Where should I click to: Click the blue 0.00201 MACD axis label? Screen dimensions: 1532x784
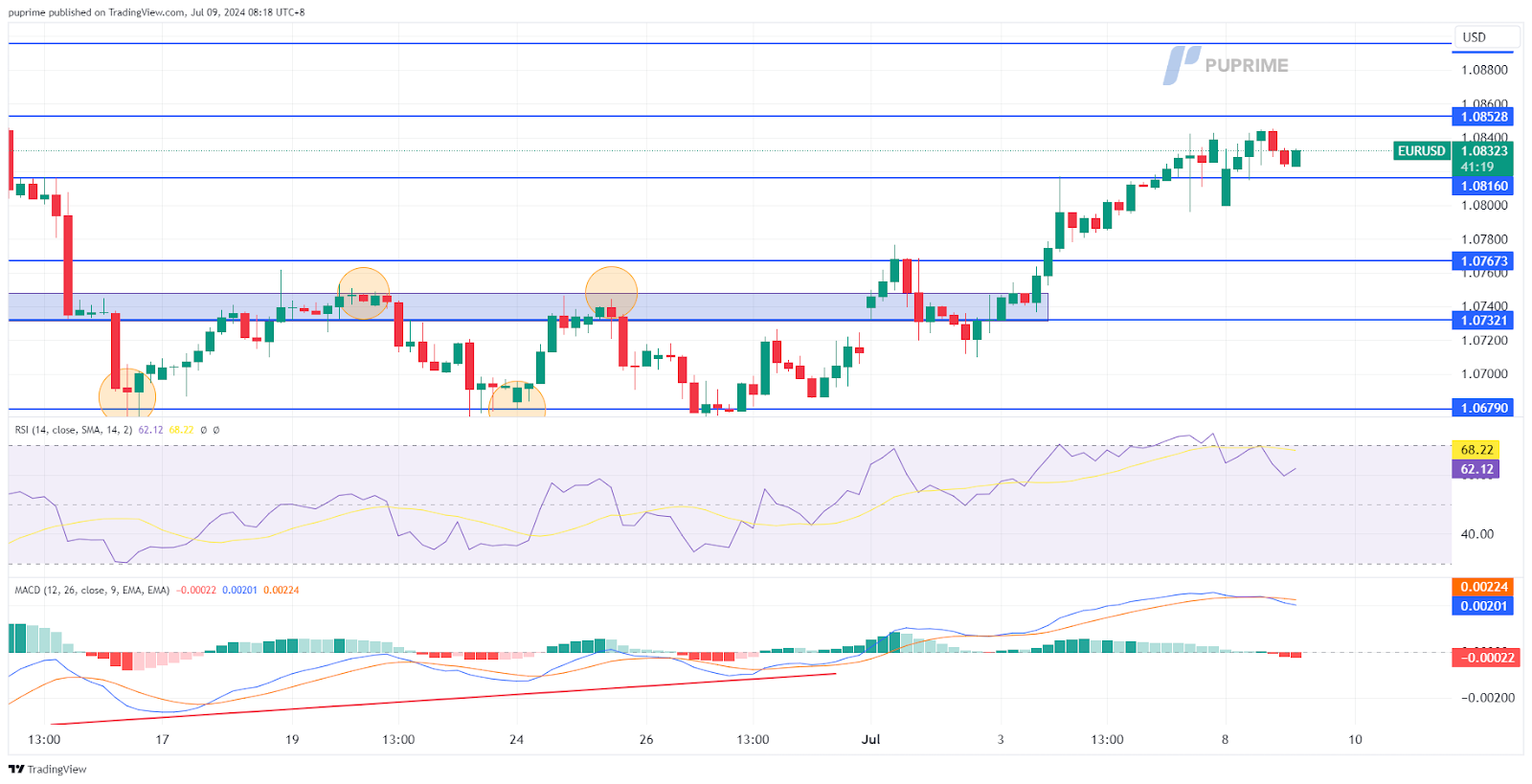1483,606
